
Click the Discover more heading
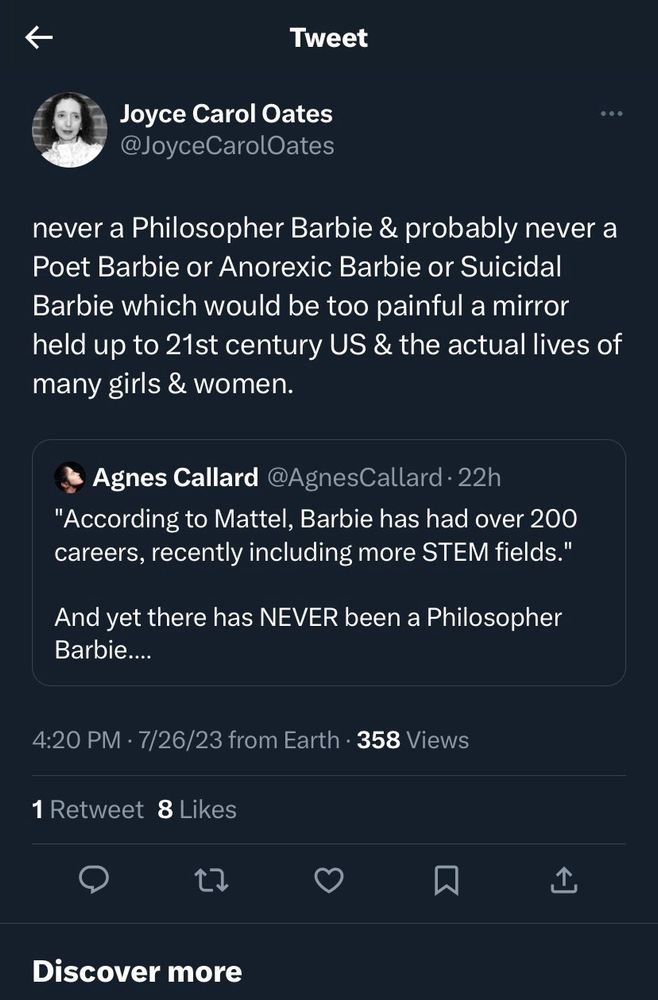[137, 971]
